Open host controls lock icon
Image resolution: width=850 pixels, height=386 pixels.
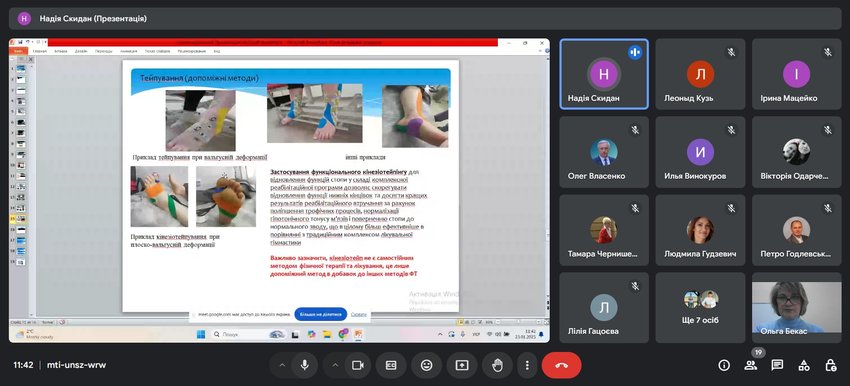click(x=830, y=365)
